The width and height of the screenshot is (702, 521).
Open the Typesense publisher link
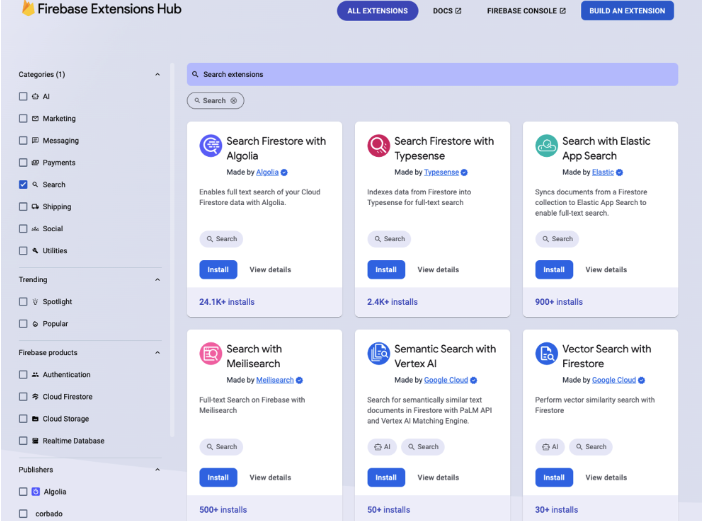441,172
